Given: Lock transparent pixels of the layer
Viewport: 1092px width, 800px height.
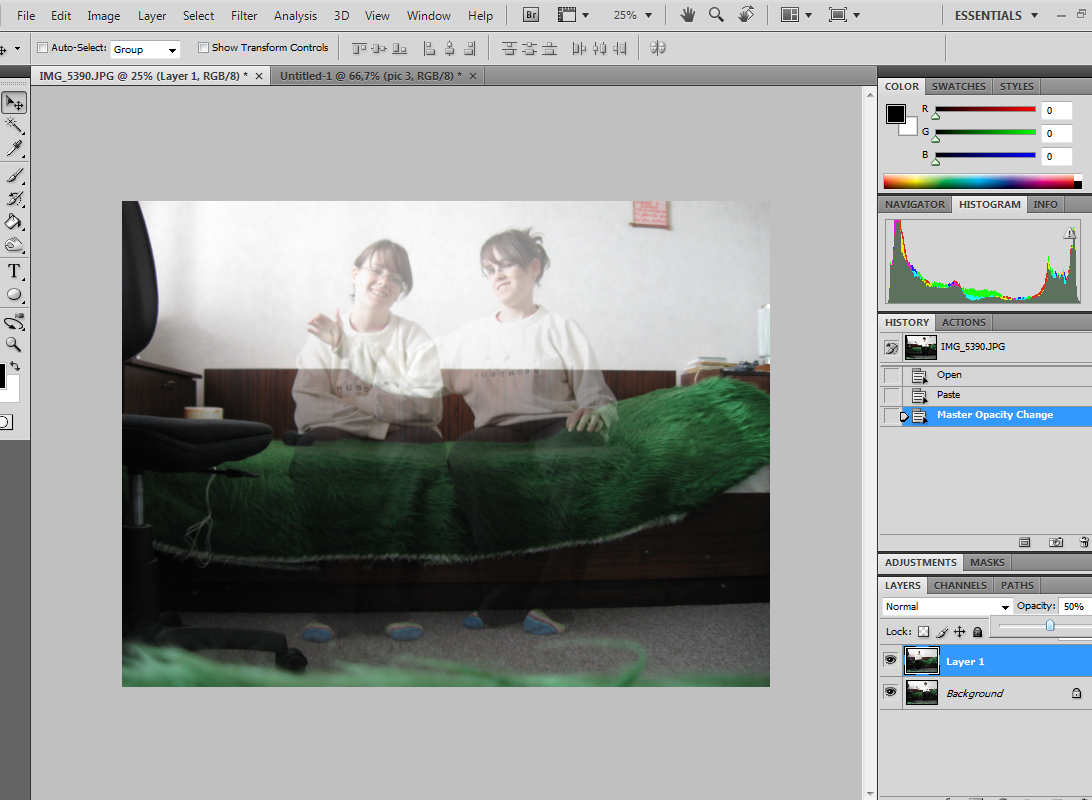Looking at the screenshot, I should 923,632.
